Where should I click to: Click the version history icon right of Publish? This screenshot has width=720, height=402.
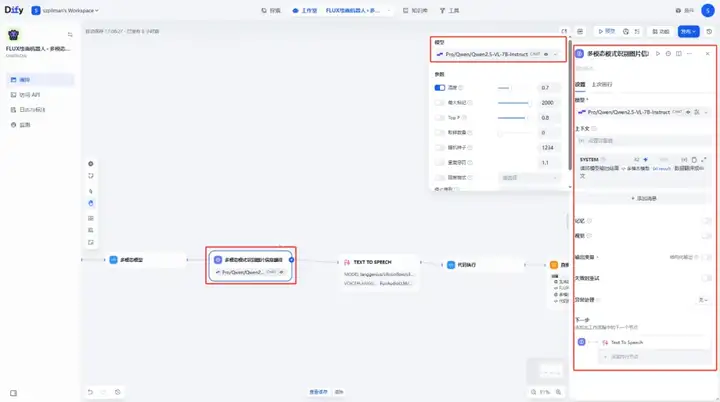[709, 31]
